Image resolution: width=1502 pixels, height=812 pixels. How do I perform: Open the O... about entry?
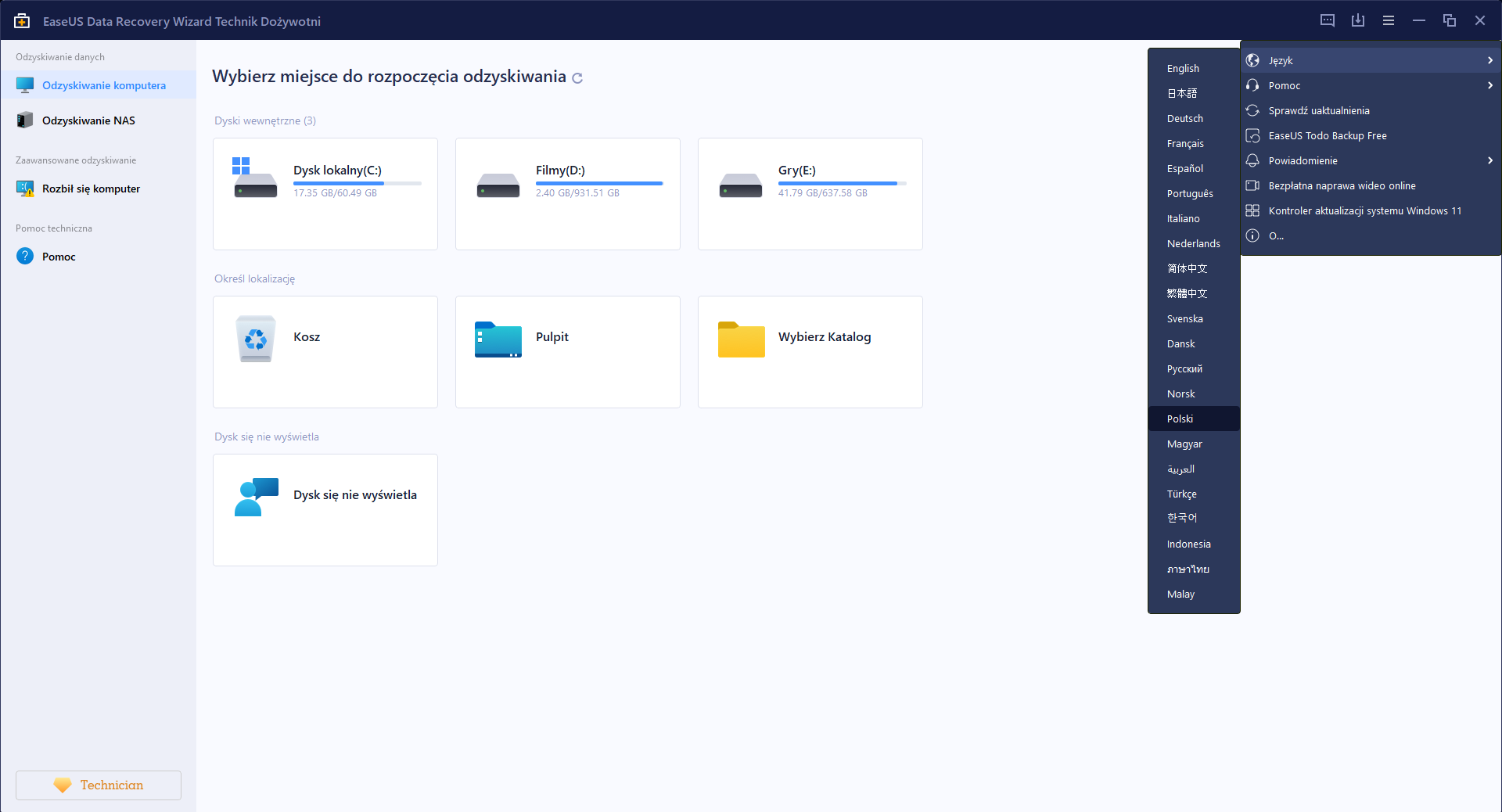coord(1371,235)
